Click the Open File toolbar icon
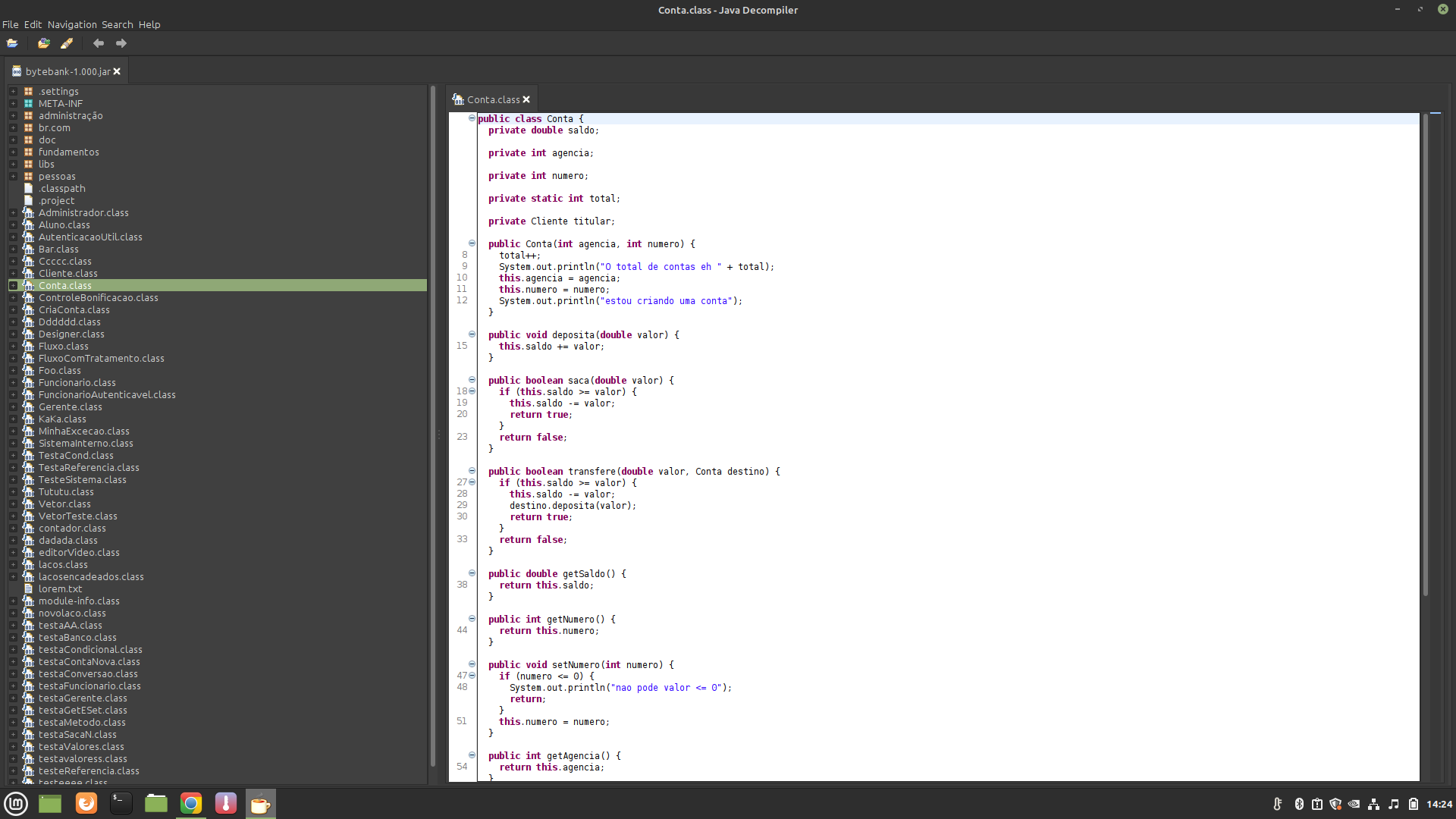The width and height of the screenshot is (1456, 819). pos(12,43)
